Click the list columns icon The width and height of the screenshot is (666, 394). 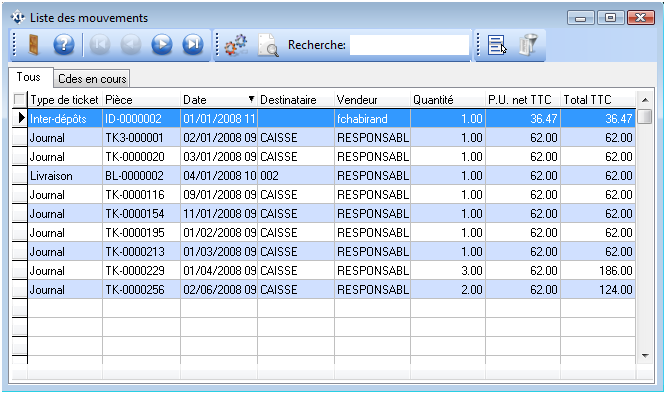[497, 45]
